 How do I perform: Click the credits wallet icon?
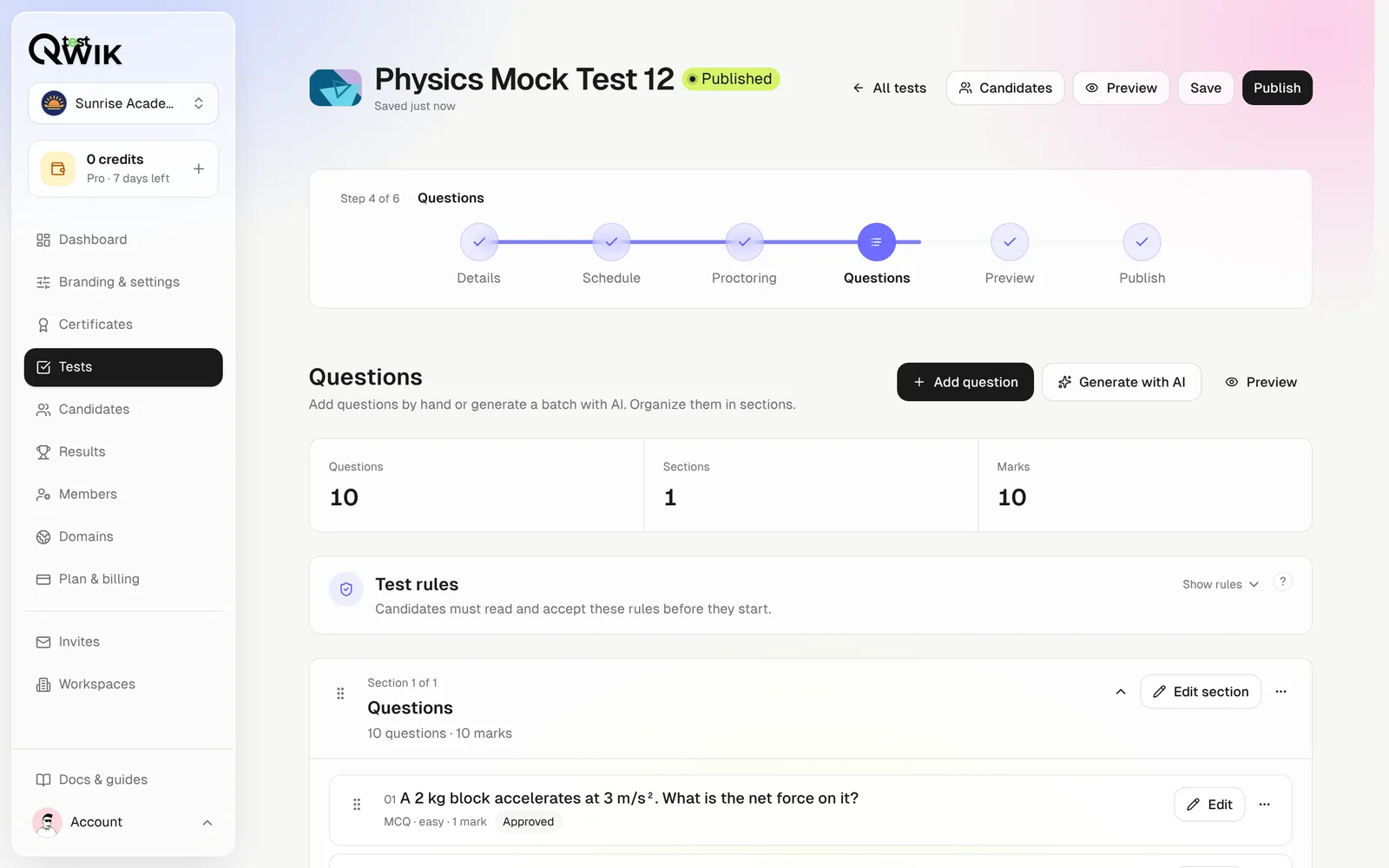point(58,168)
